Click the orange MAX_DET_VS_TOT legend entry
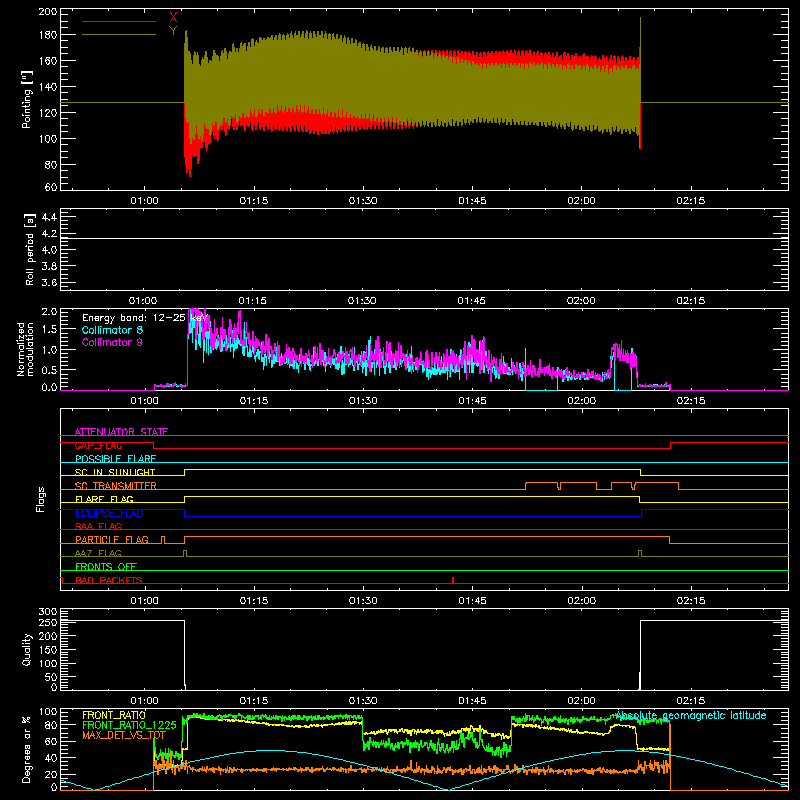This screenshot has height=800, width=800. pos(124,735)
